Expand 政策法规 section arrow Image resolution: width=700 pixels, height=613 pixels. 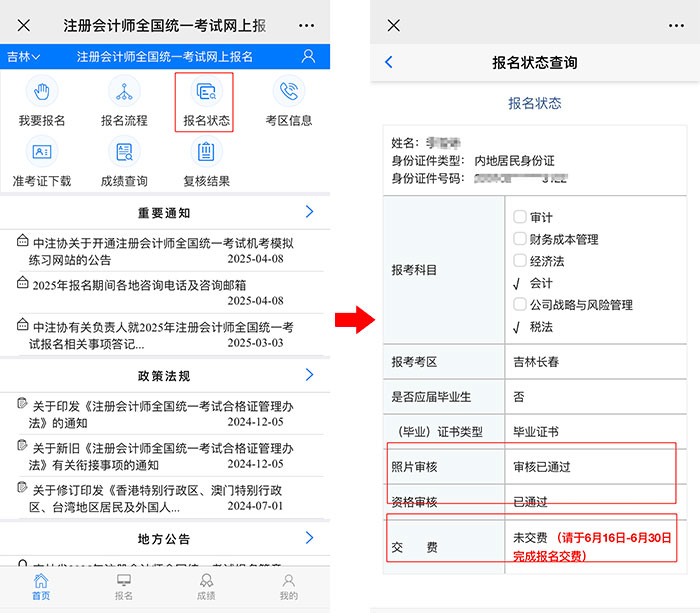[x=309, y=375]
